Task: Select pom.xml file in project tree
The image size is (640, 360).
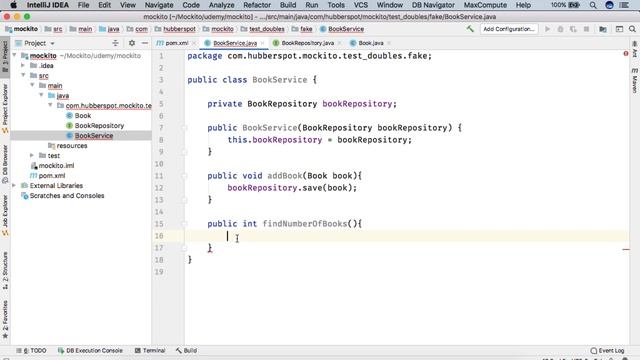Action: click(52, 176)
